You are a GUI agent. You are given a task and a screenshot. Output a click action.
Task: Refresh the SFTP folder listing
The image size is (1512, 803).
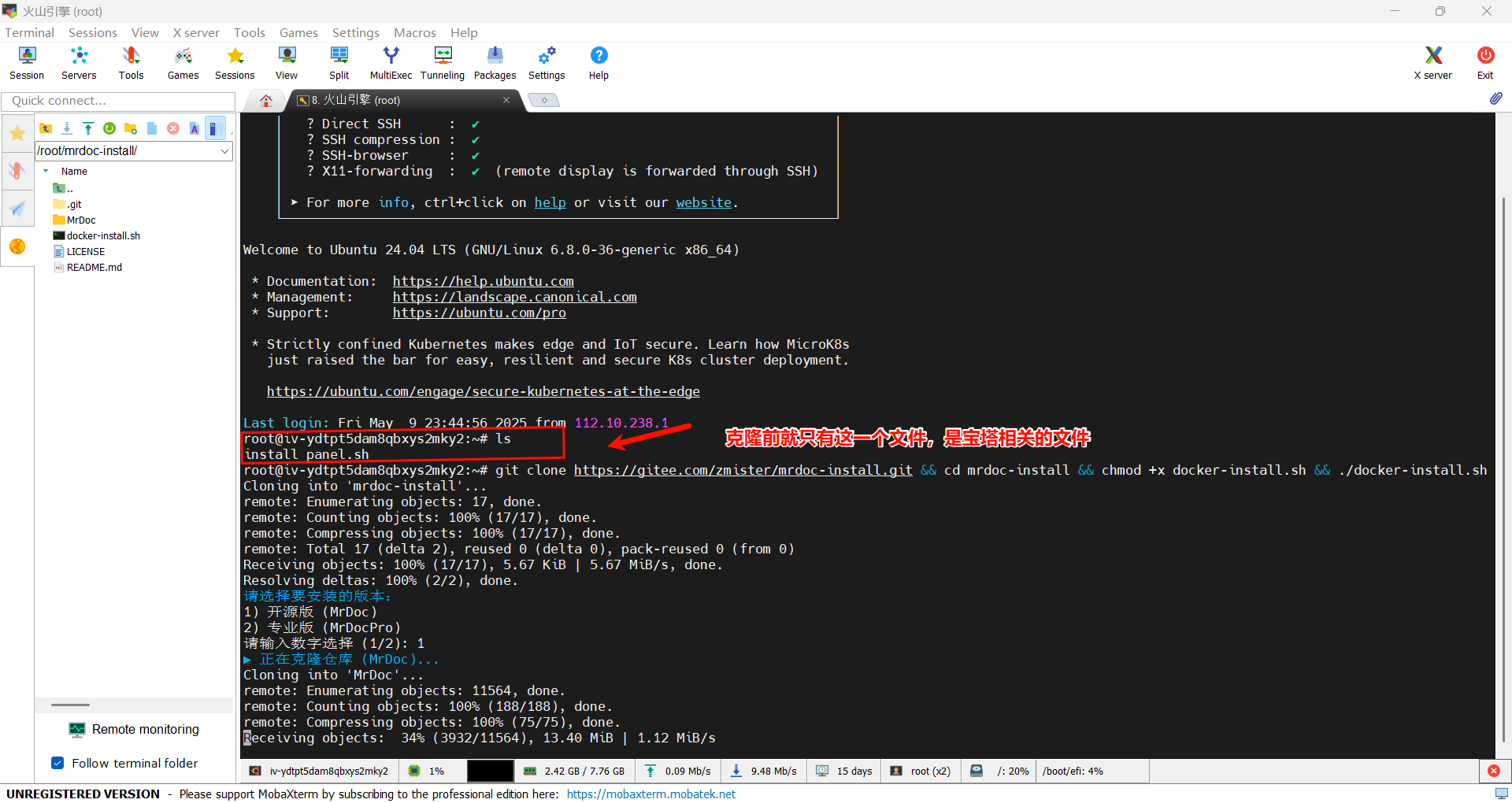pos(109,128)
